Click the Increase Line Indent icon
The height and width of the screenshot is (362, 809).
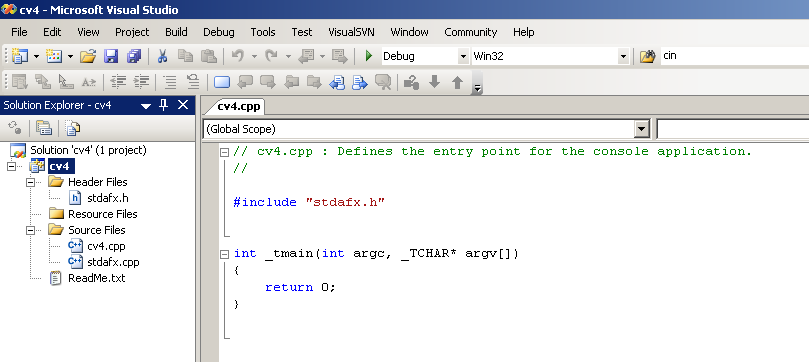coord(141,81)
